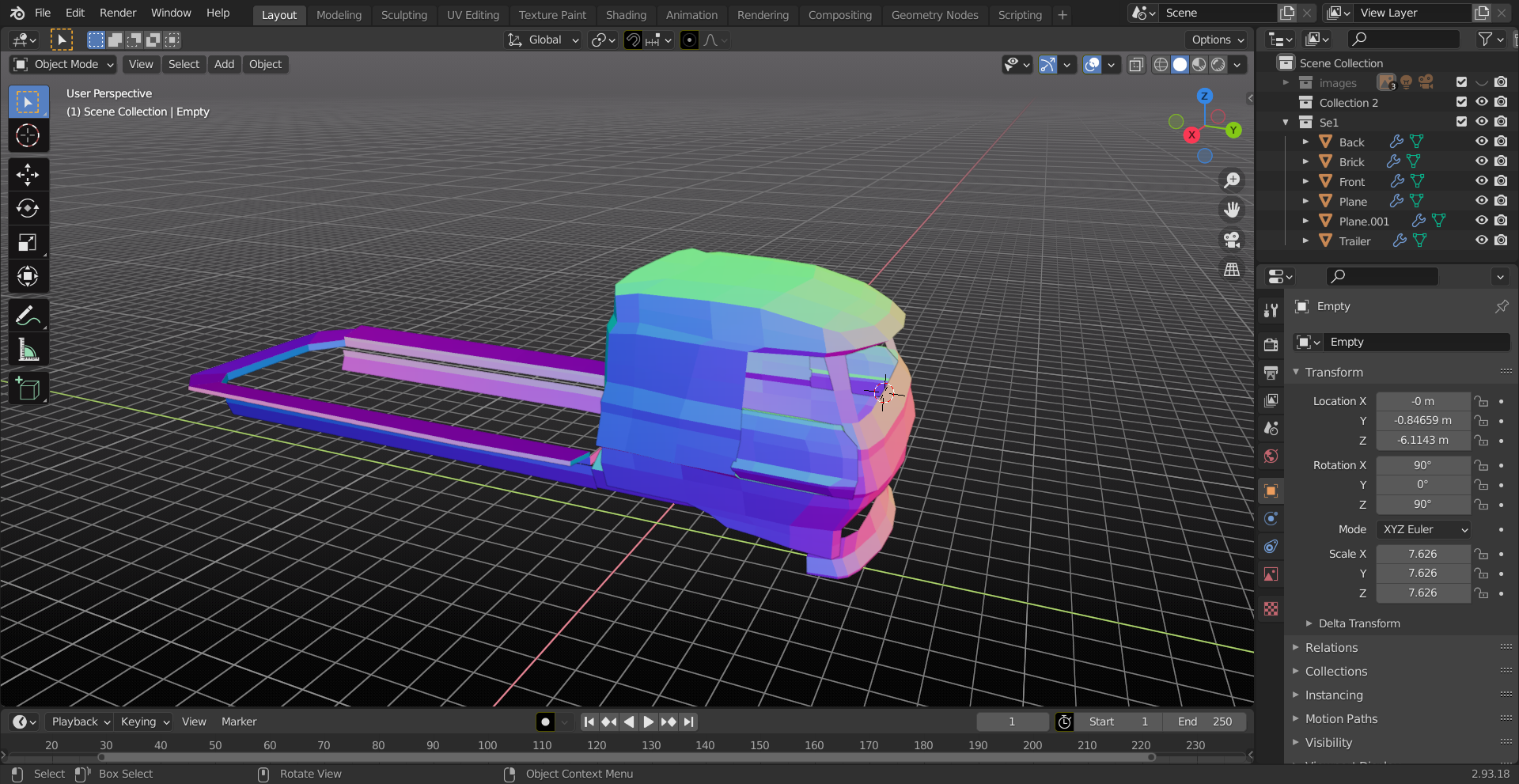The image size is (1519, 784).
Task: Switch to the Geometry Nodes workspace tab
Action: click(x=934, y=14)
